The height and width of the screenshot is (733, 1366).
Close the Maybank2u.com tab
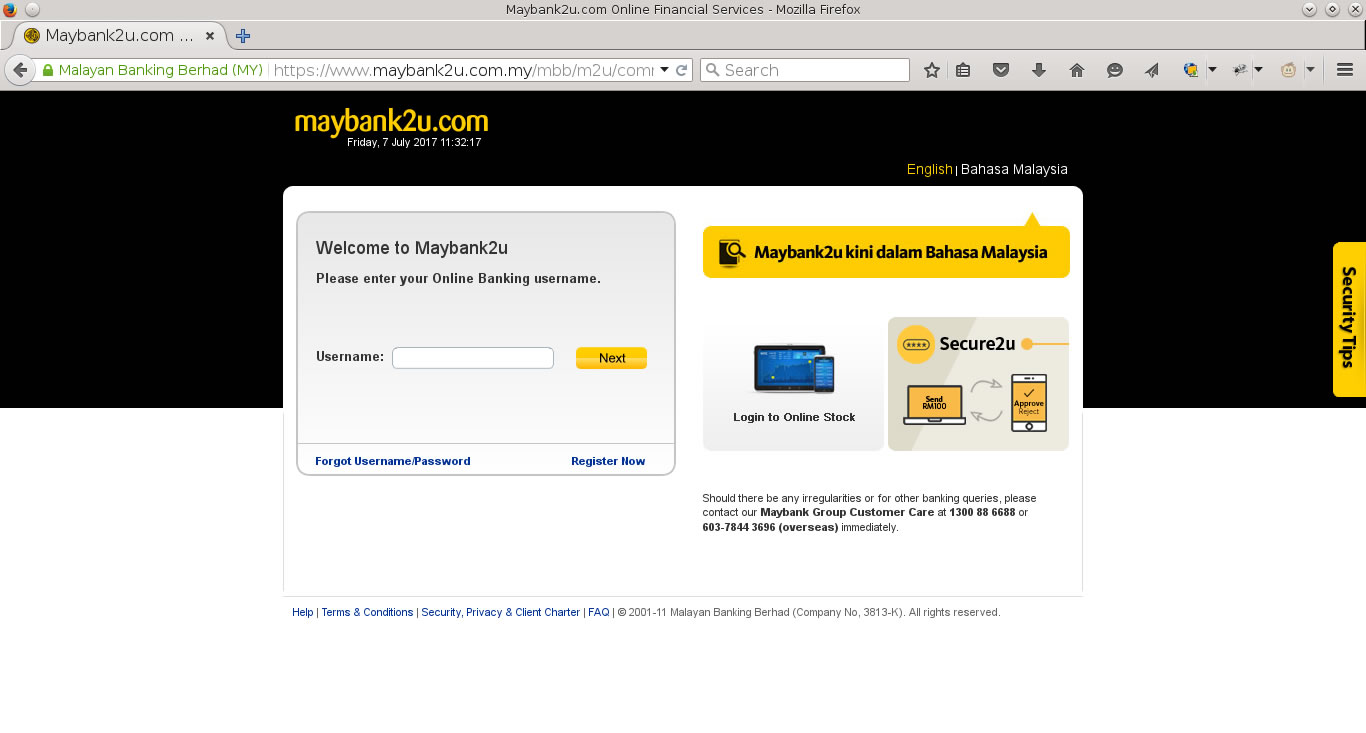coord(210,36)
